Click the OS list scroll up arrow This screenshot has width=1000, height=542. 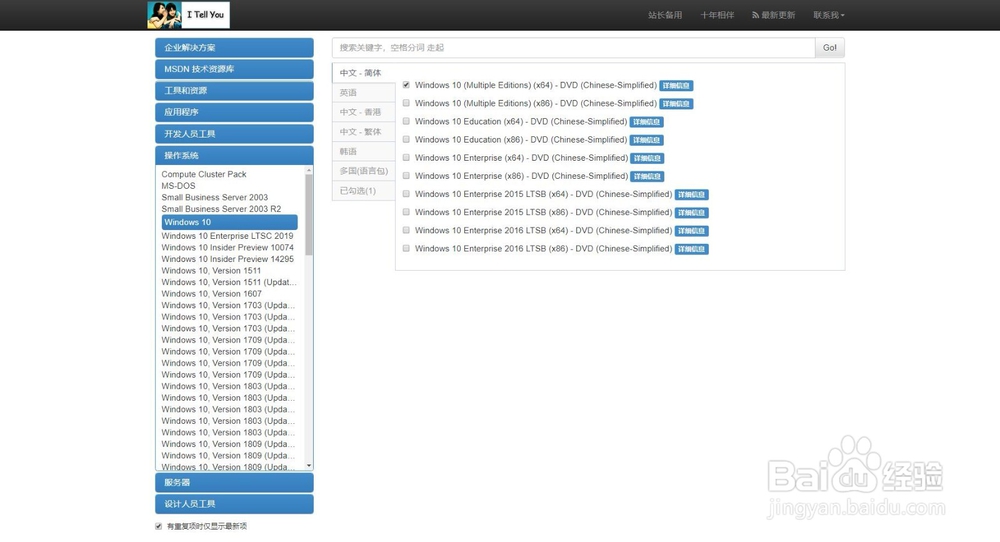[x=309, y=170]
